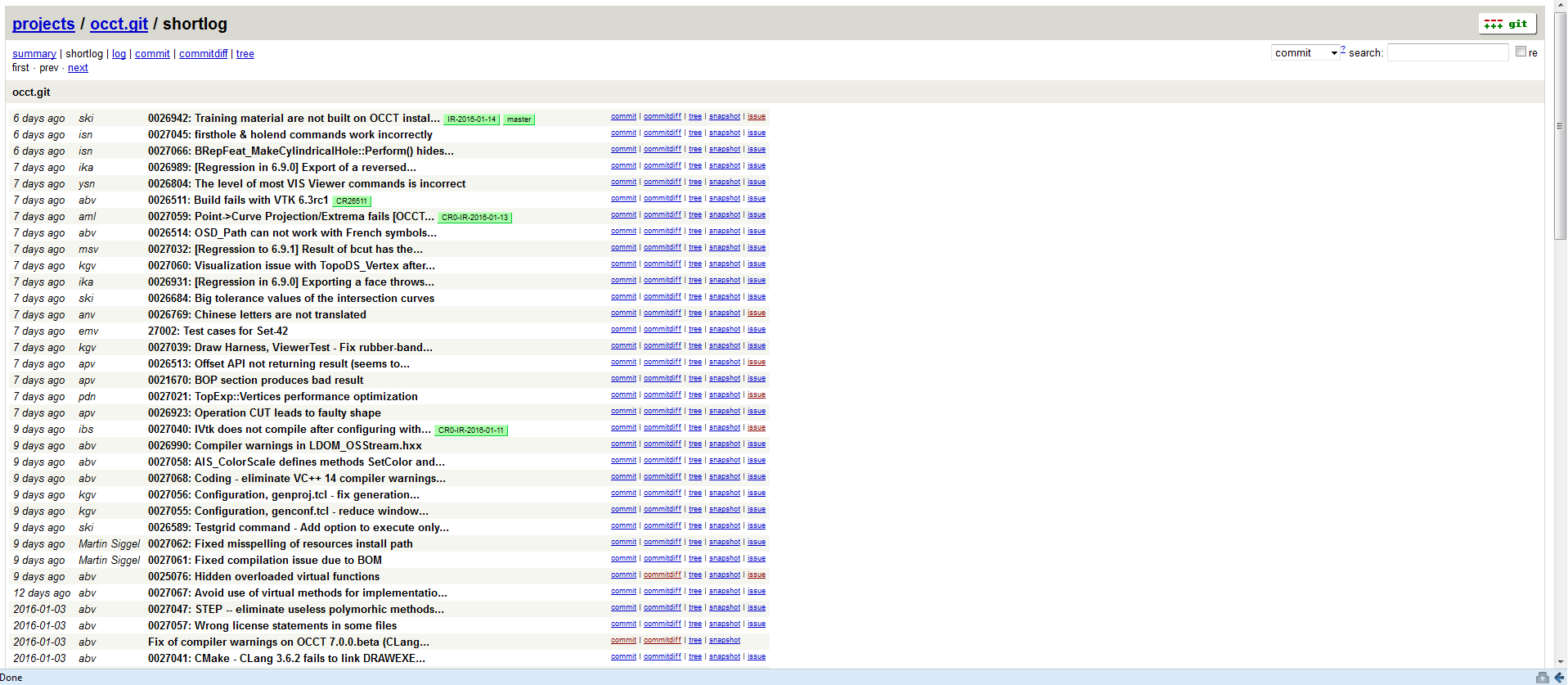The height and width of the screenshot is (685, 1568).
Task: Open the occt.git breadcrumb link
Action: (119, 25)
